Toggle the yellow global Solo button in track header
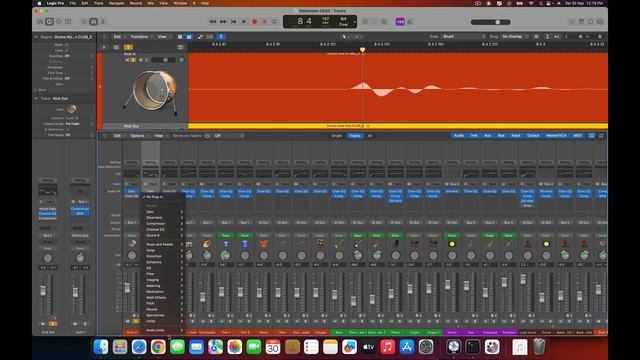The image size is (640, 360). tap(128, 47)
